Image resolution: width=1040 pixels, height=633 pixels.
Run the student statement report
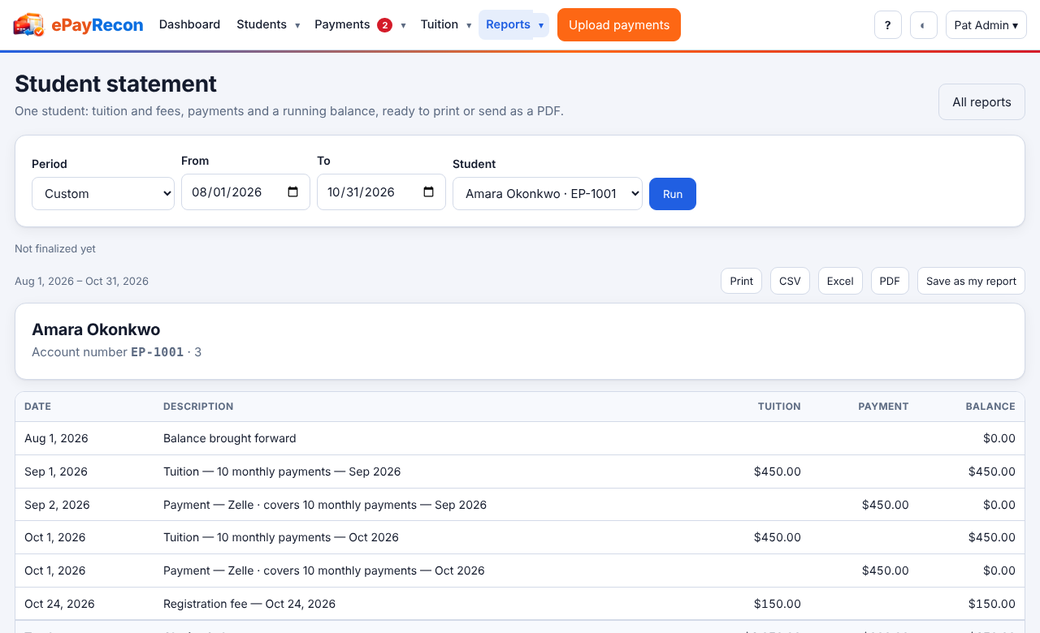(x=673, y=194)
